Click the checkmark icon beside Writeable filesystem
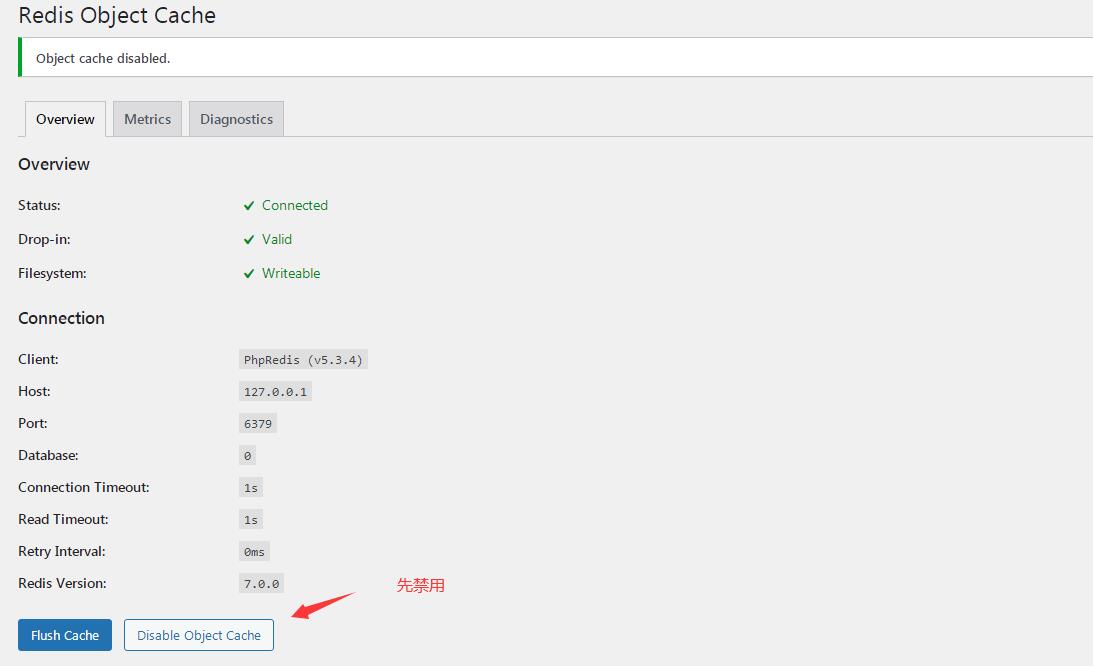Image resolution: width=1093 pixels, height=666 pixels. click(249, 273)
